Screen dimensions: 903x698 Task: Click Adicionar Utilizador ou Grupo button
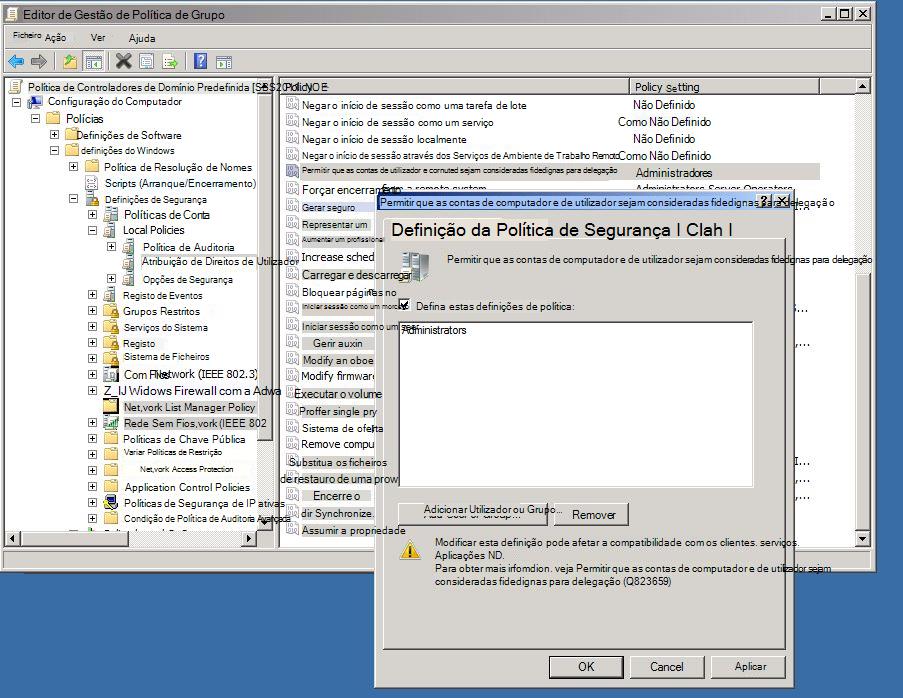click(472, 513)
